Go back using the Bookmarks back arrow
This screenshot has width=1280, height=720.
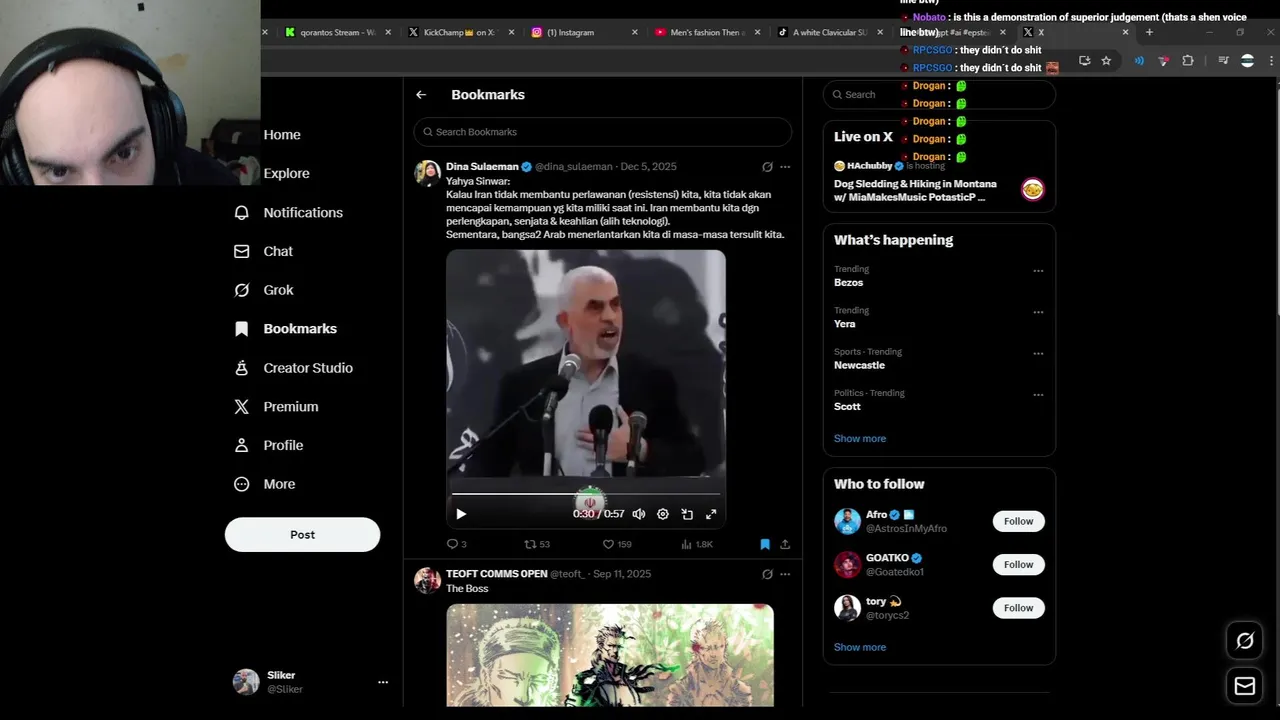[421, 95]
